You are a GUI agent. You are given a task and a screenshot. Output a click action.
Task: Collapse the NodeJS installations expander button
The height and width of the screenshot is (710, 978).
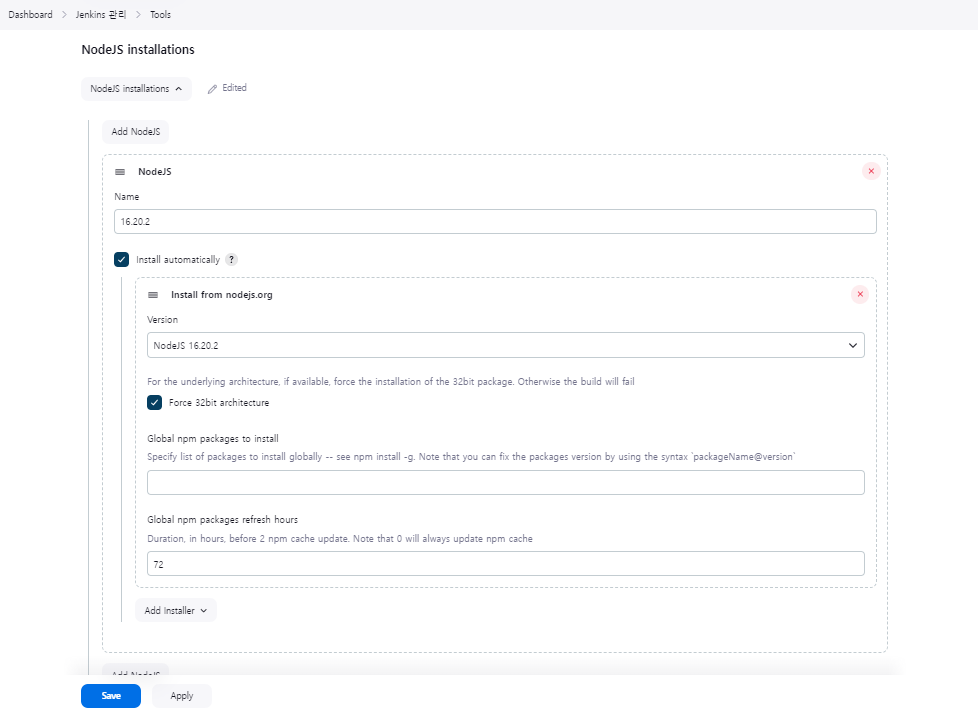[x=136, y=89]
